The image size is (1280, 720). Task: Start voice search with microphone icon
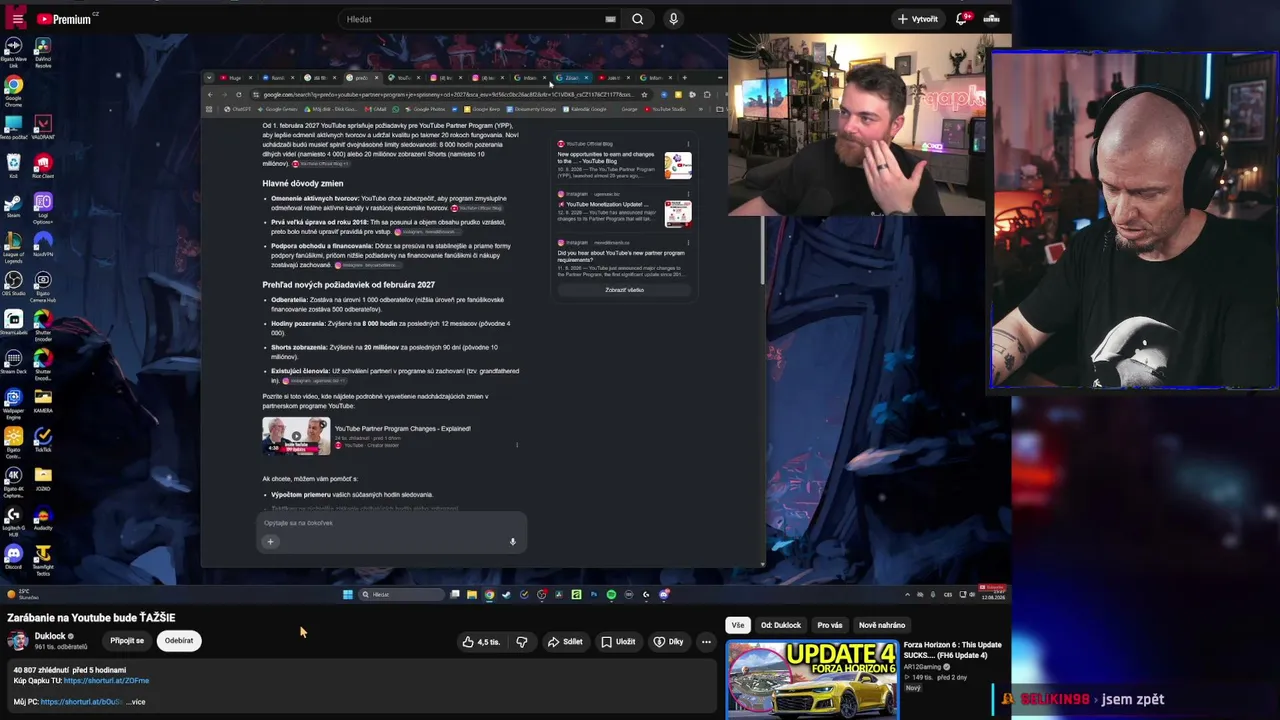coord(673,19)
